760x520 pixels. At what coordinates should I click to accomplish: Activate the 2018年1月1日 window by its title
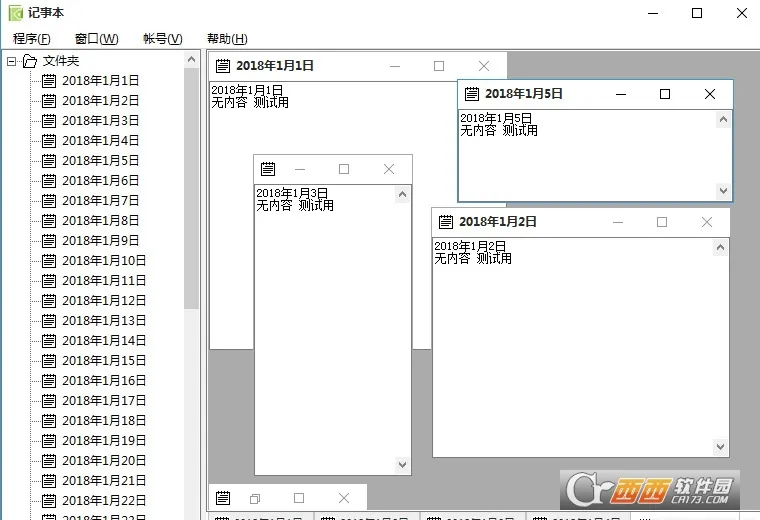point(275,66)
